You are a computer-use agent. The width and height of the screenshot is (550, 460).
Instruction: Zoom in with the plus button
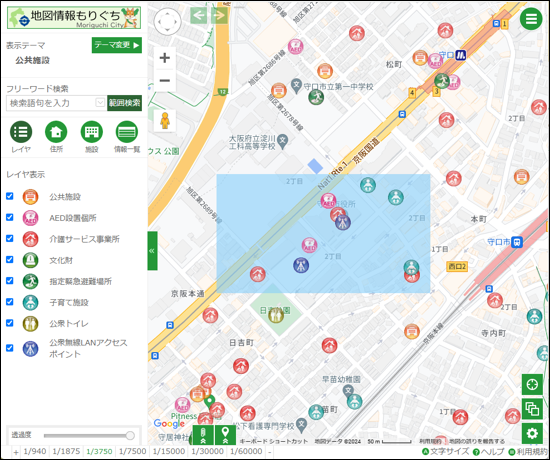pos(165,58)
